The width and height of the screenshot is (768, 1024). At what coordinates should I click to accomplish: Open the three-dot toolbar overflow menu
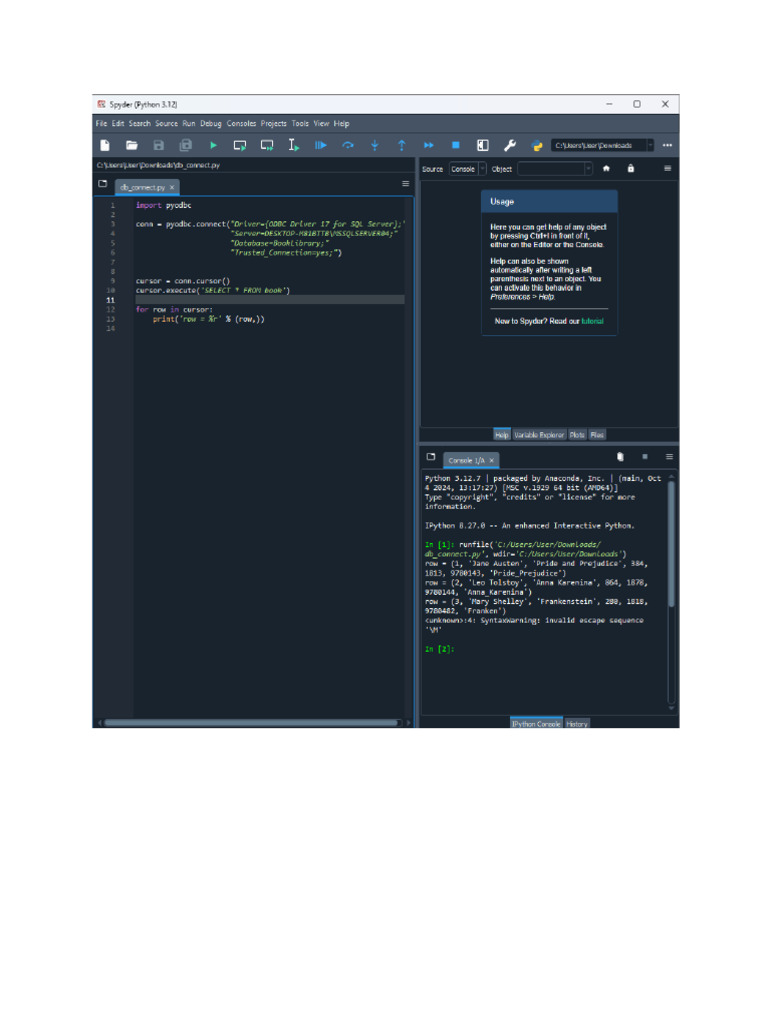coord(667,145)
